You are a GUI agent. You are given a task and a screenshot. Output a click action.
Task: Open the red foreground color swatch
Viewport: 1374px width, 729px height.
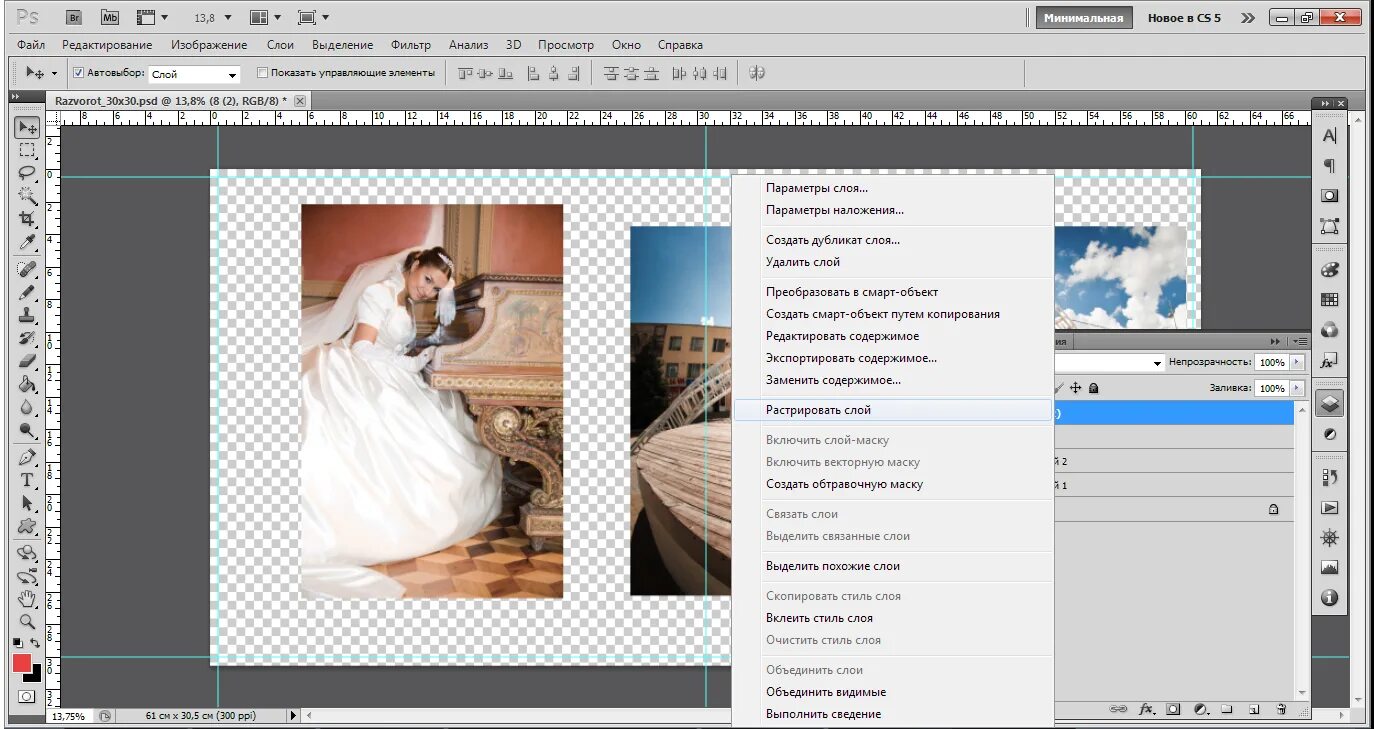[22, 662]
